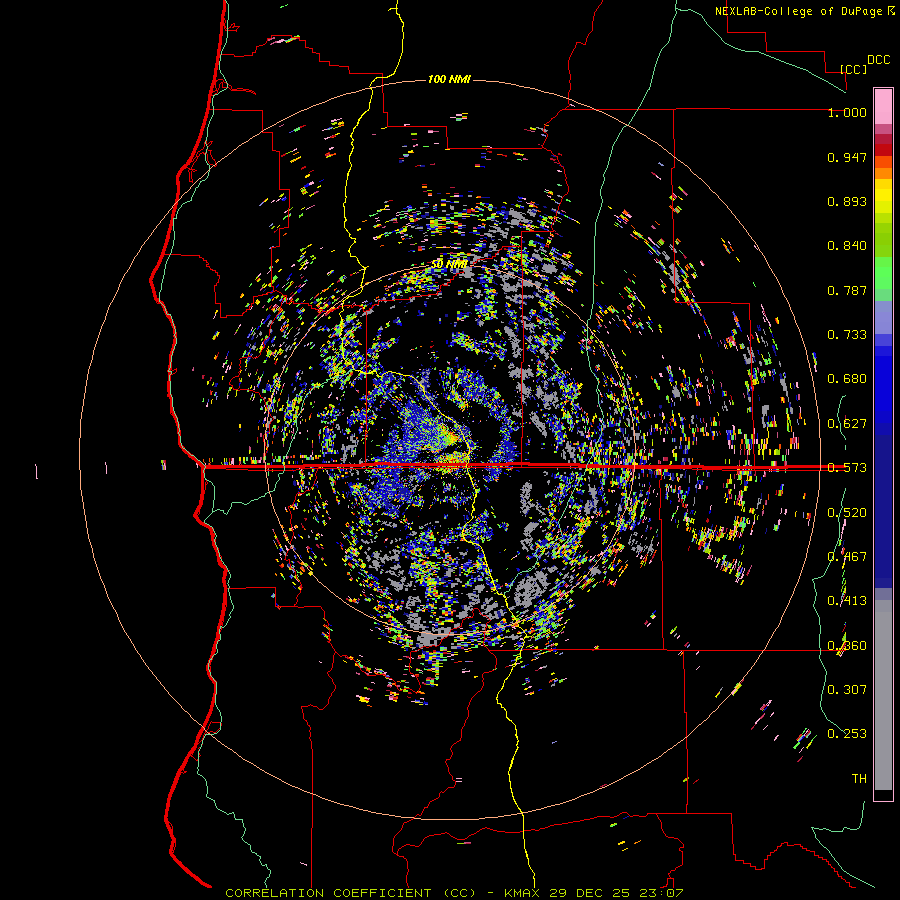The height and width of the screenshot is (900, 900).
Task: Click the 0.840 scale value
Action: click(x=847, y=246)
